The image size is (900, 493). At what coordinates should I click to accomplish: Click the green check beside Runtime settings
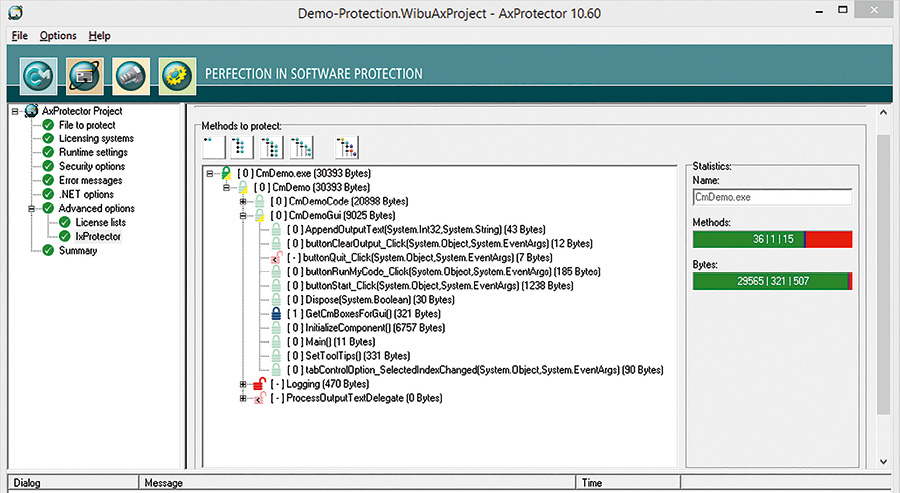(48, 152)
